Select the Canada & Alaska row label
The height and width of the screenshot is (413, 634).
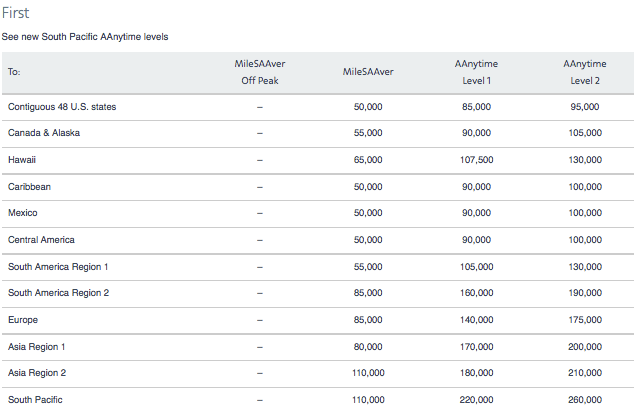click(44, 133)
